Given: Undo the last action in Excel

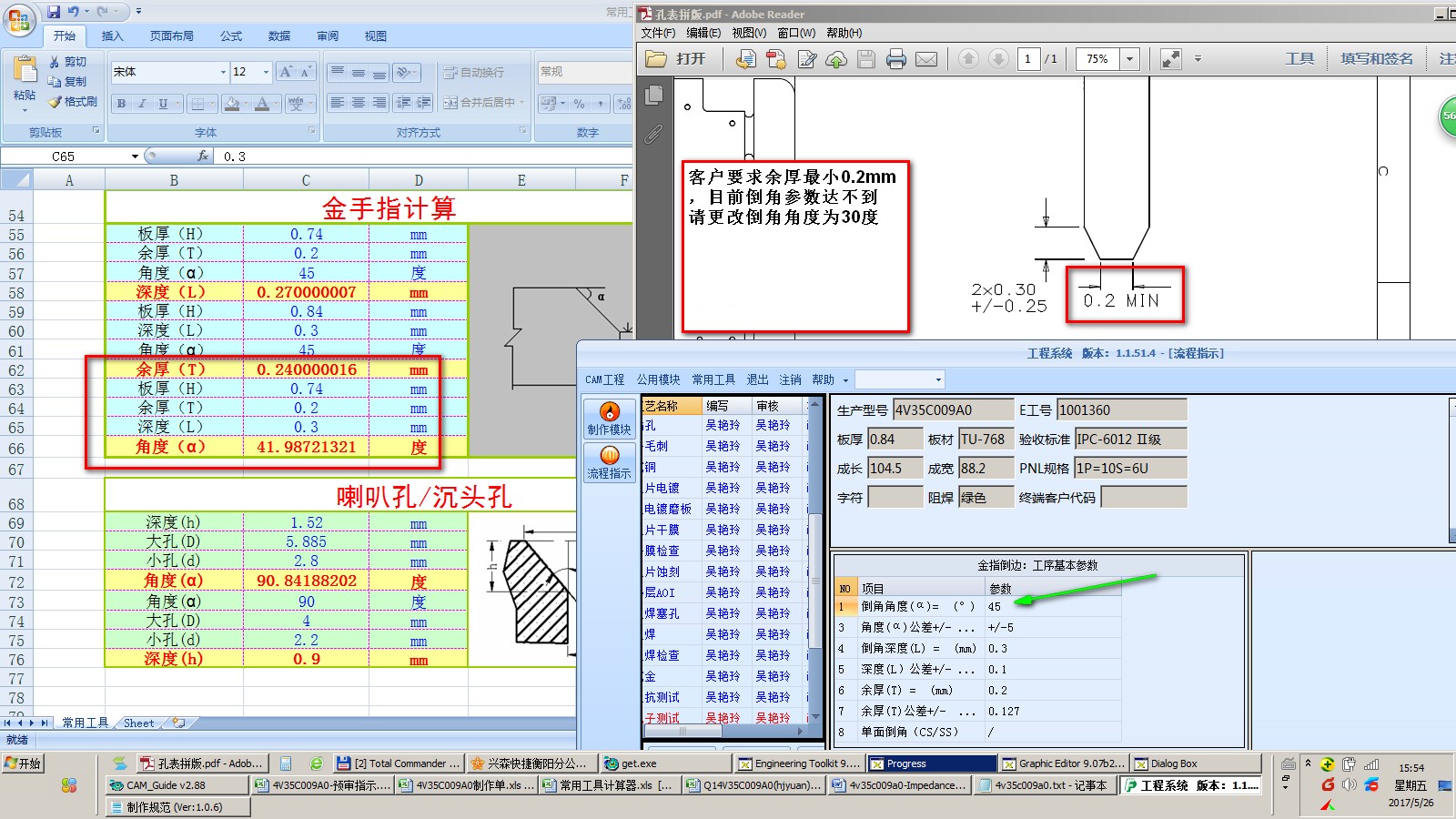Looking at the screenshot, I should [x=73, y=12].
